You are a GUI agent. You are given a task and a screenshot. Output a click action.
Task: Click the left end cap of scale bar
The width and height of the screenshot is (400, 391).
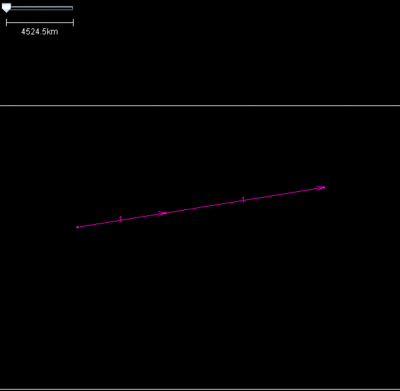point(6,23)
